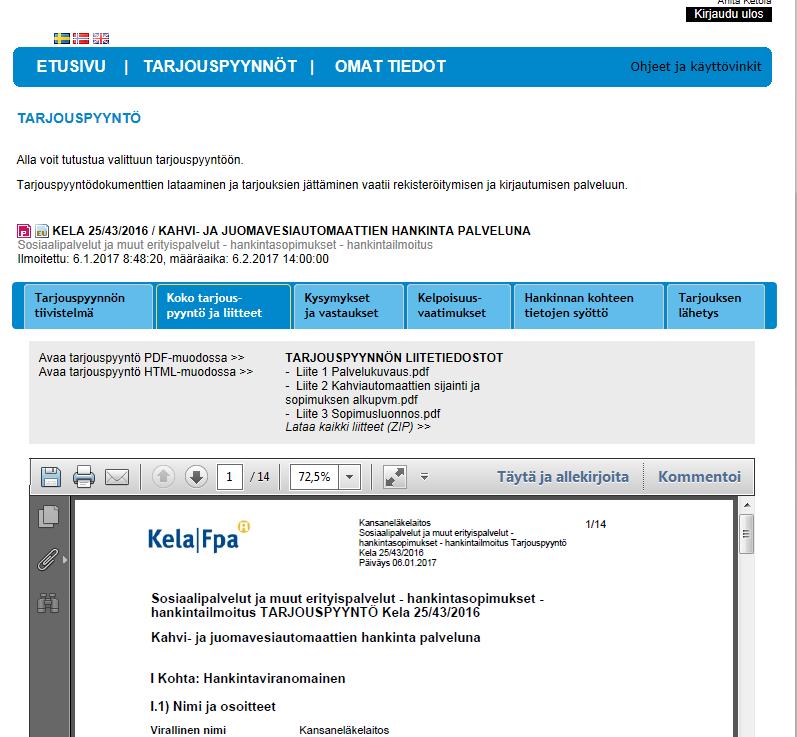
Task: Open the page thumbnails panel
Action: pos(48,516)
